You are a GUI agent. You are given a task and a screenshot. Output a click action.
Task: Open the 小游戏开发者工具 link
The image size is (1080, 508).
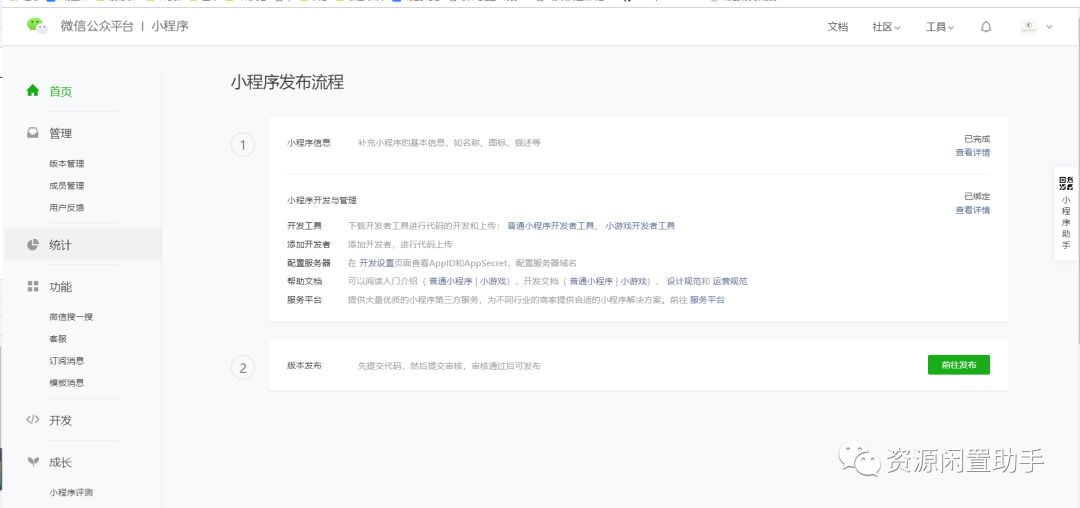point(641,226)
